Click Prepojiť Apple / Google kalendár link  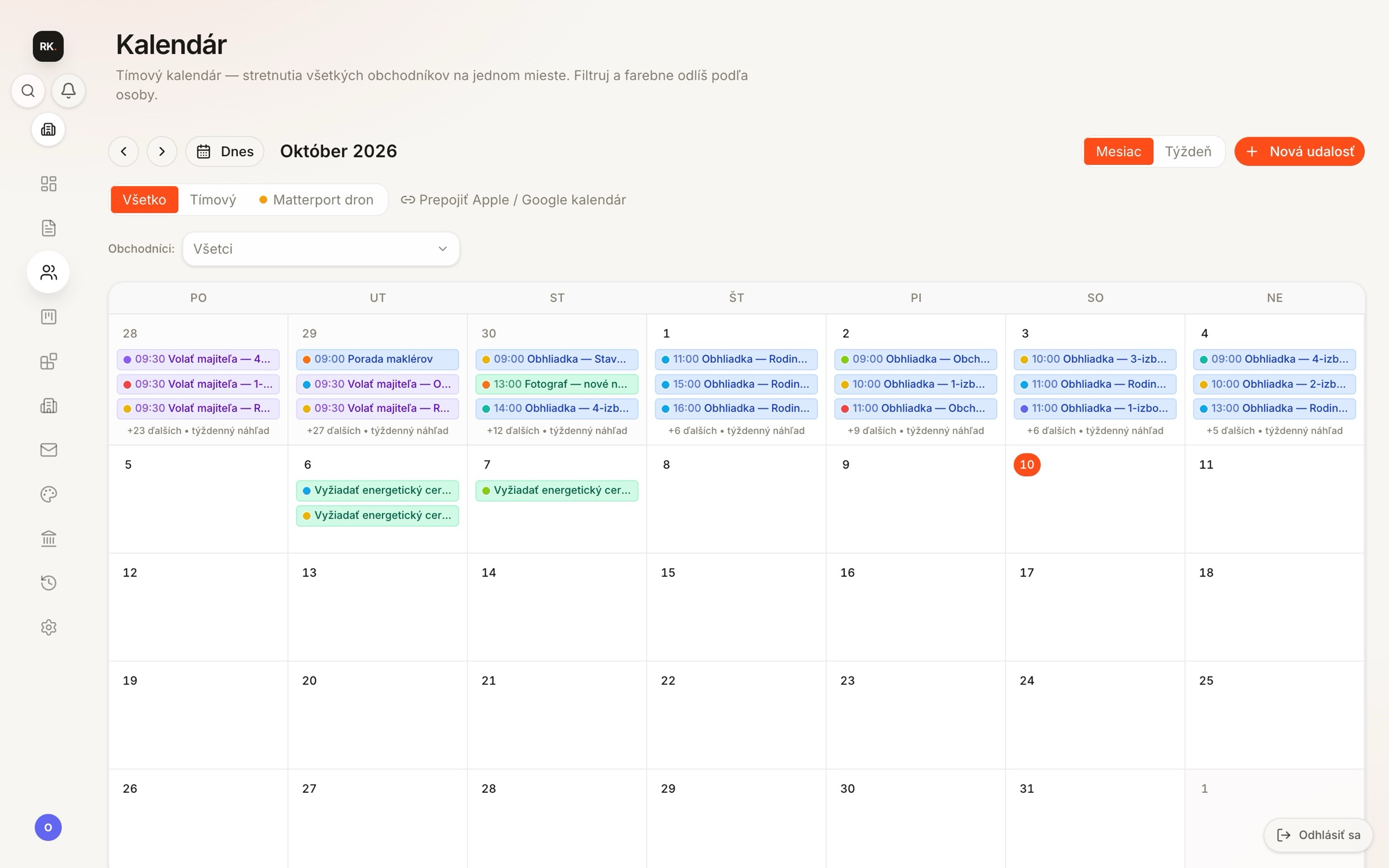pos(513,200)
